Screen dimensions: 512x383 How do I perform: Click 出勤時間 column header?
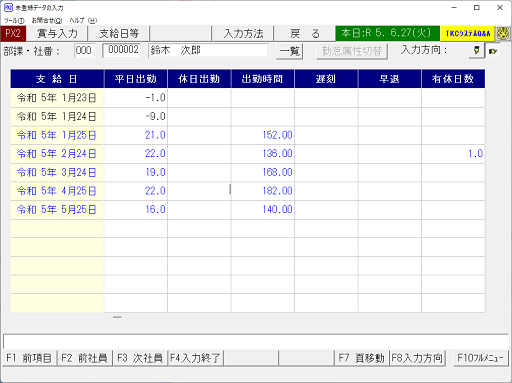coord(263,79)
